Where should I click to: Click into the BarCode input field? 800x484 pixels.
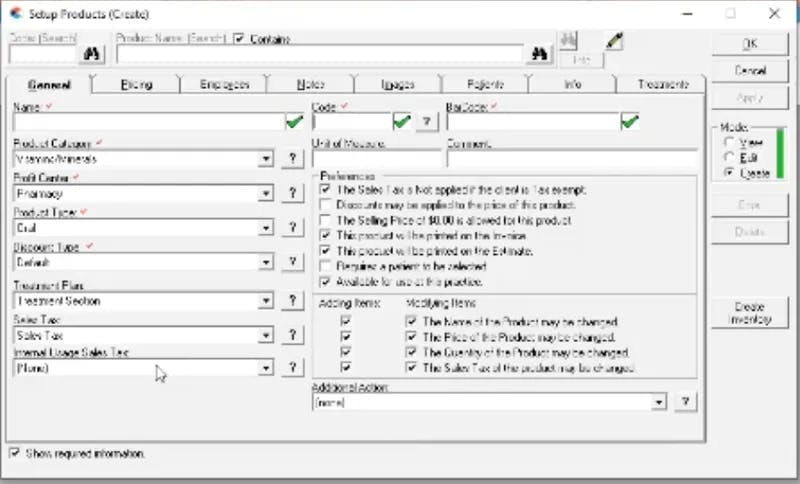pos(533,122)
